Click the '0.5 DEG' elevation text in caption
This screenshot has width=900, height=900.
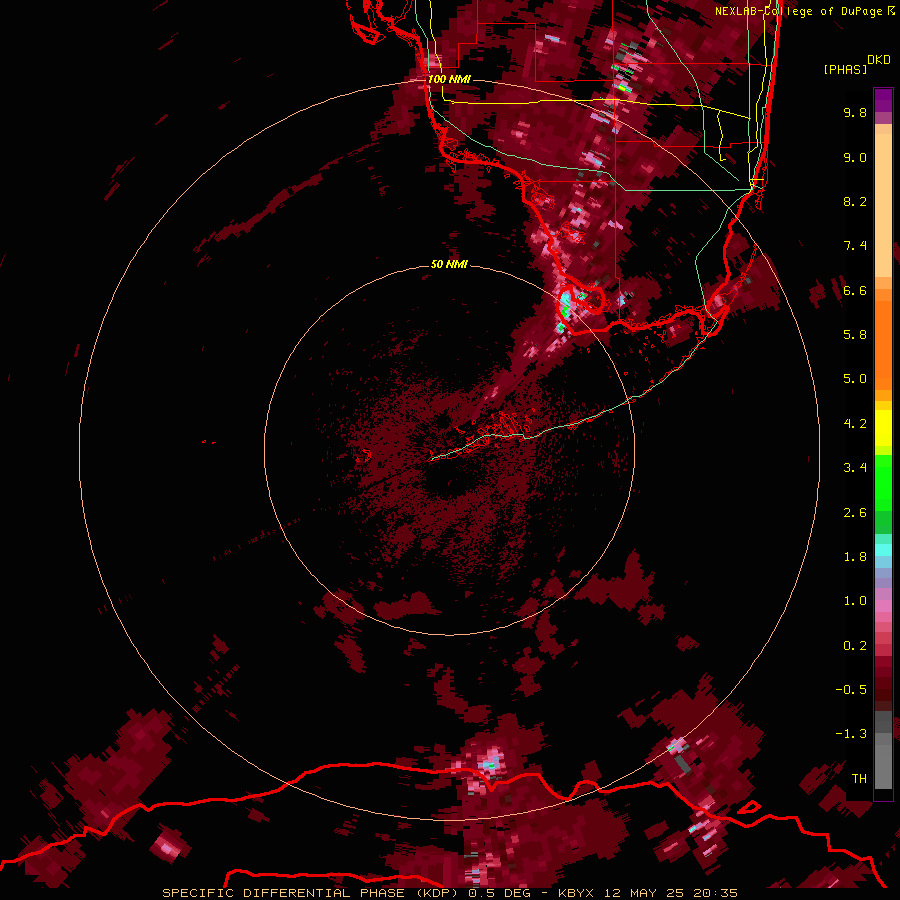point(499,893)
